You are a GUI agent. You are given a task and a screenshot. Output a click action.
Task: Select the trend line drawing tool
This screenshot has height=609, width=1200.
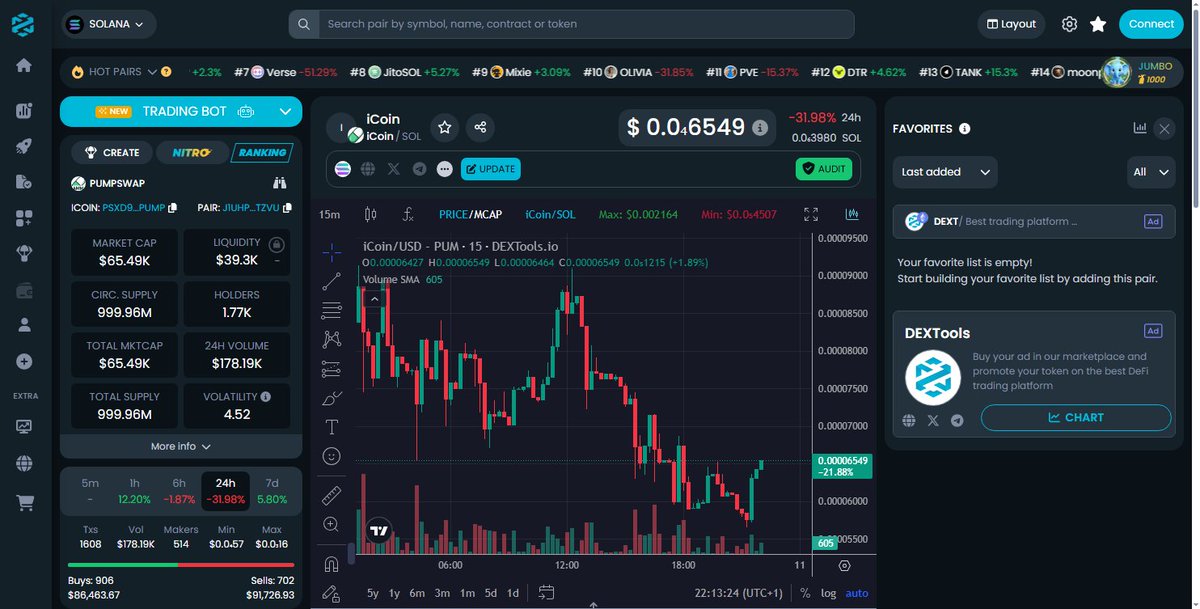tap(332, 282)
